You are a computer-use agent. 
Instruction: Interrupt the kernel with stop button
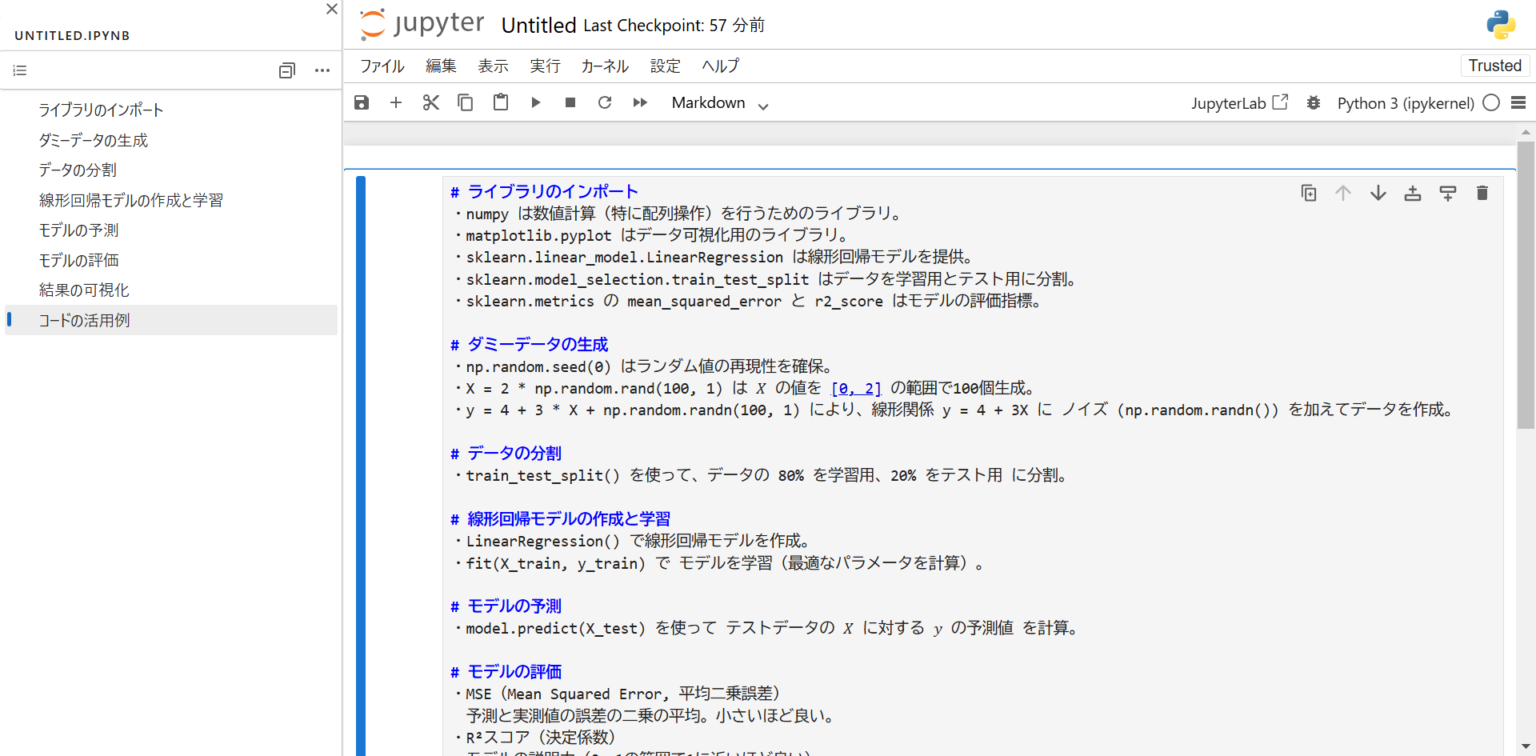(x=571, y=102)
